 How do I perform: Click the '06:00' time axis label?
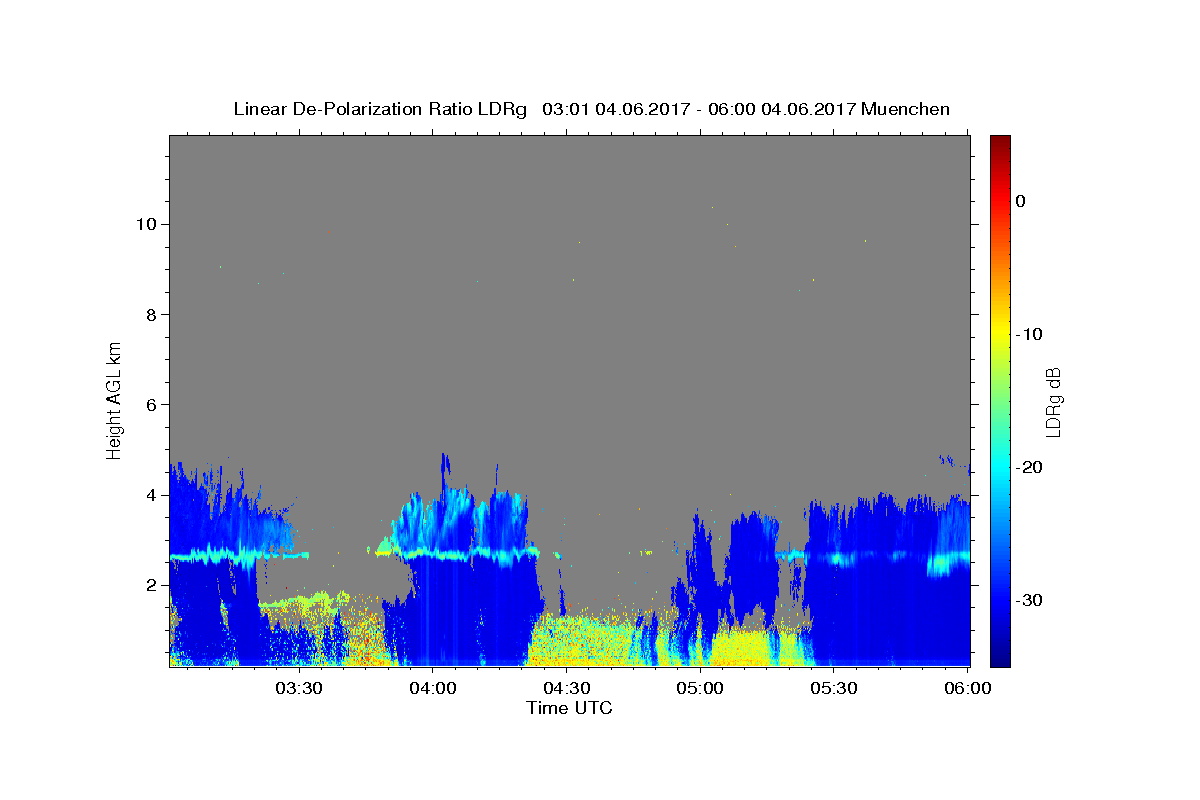pos(968,688)
